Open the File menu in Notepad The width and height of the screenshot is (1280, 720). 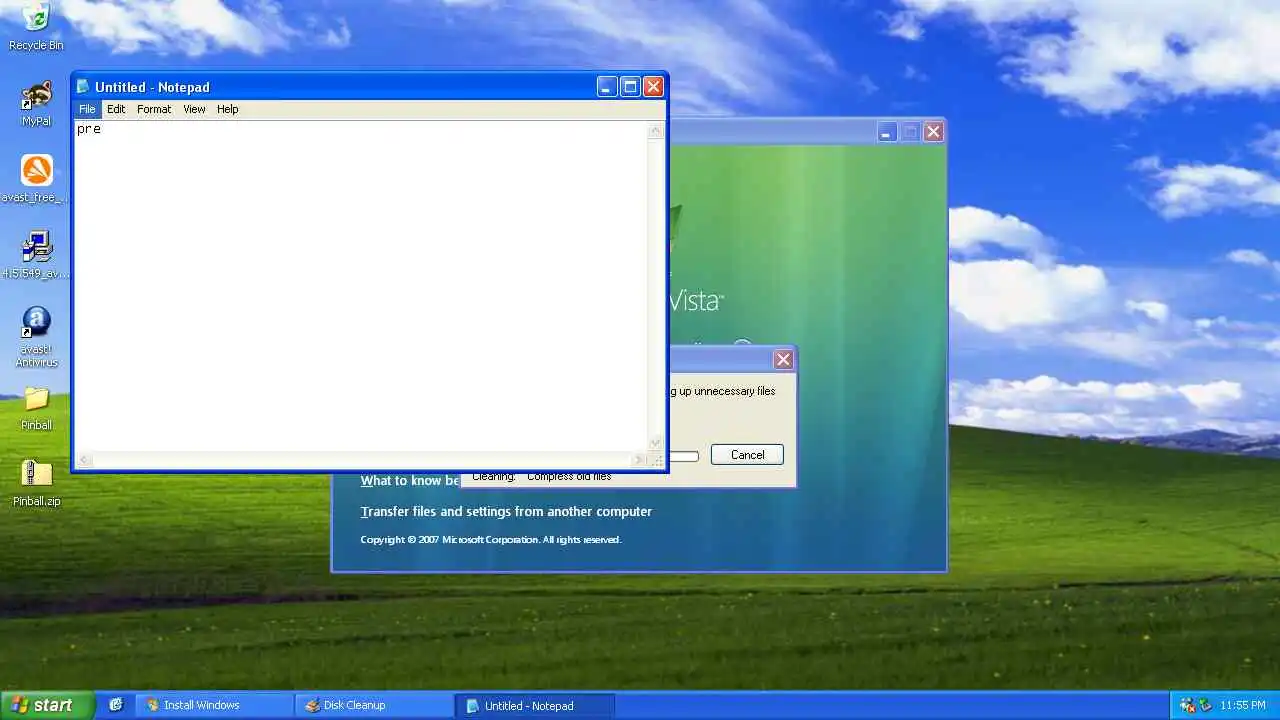[87, 109]
